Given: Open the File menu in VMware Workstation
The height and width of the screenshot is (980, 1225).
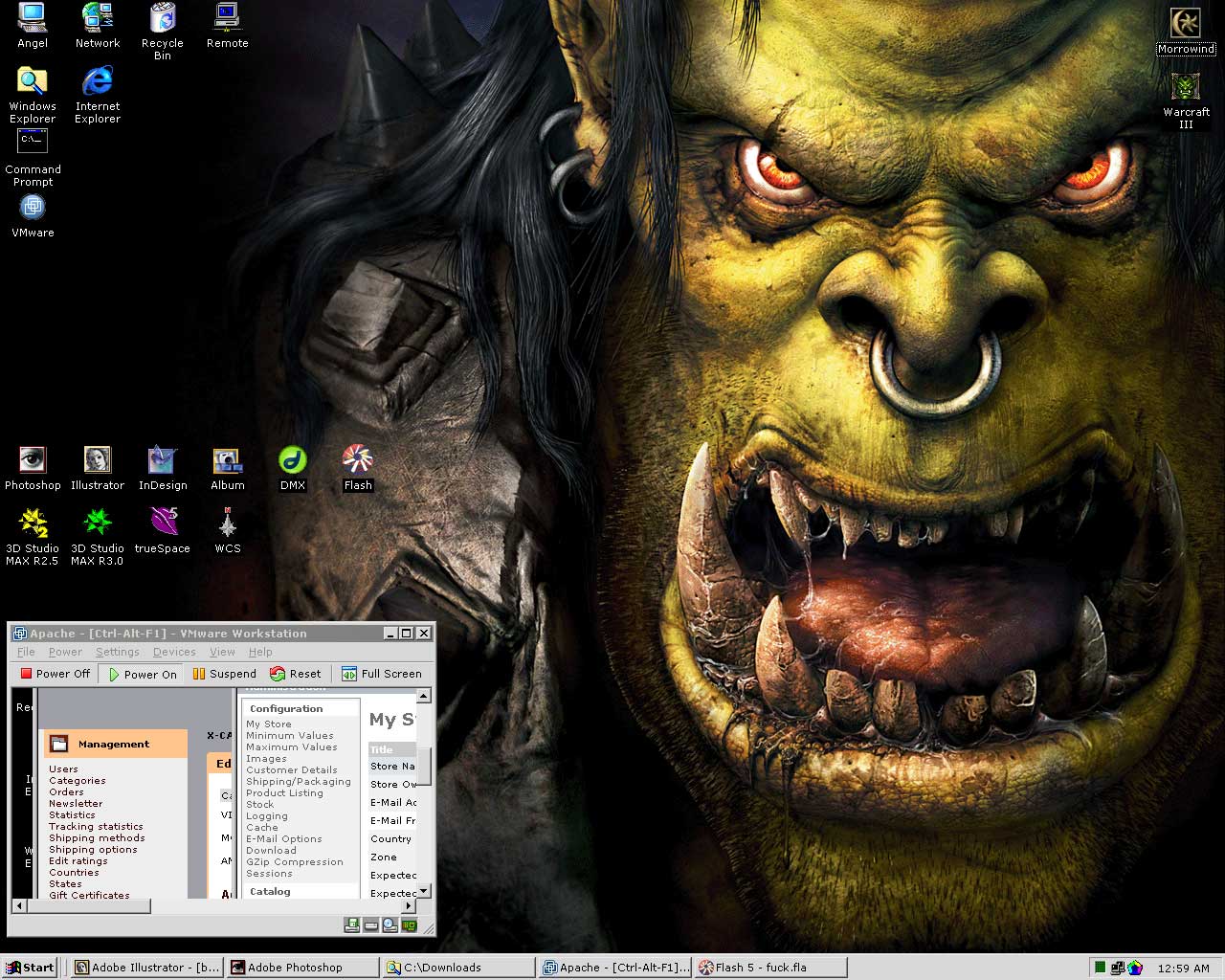Looking at the screenshot, I should [26, 652].
